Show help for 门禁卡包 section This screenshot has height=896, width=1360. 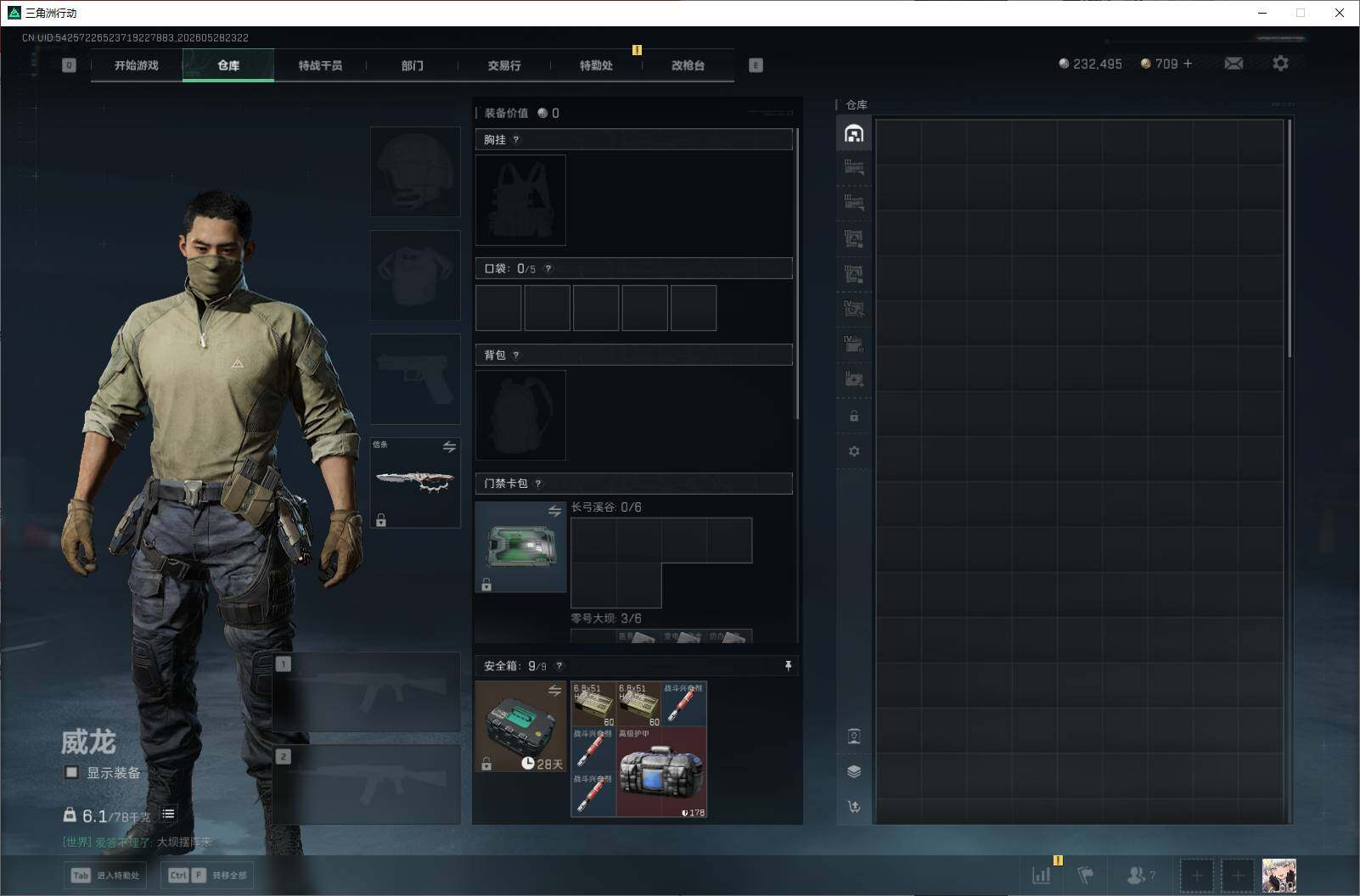[537, 484]
